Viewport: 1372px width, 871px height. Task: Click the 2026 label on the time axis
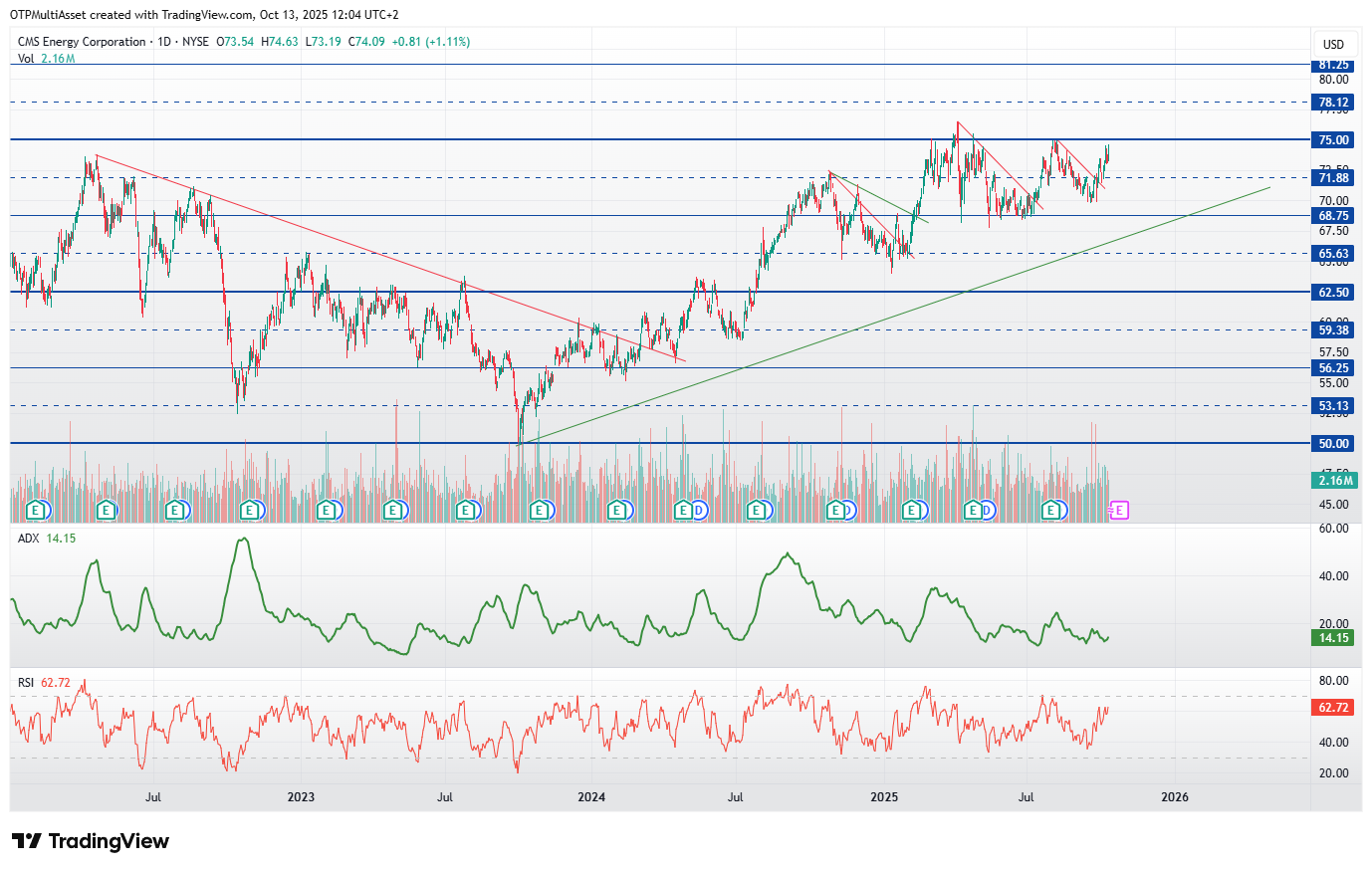pyautogui.click(x=1175, y=797)
